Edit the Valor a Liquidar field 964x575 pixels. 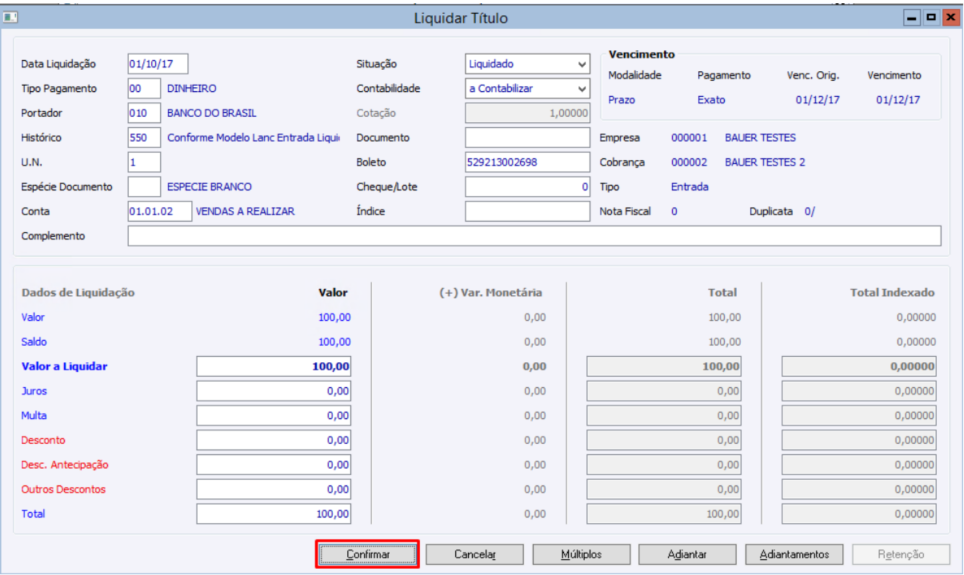point(274,367)
